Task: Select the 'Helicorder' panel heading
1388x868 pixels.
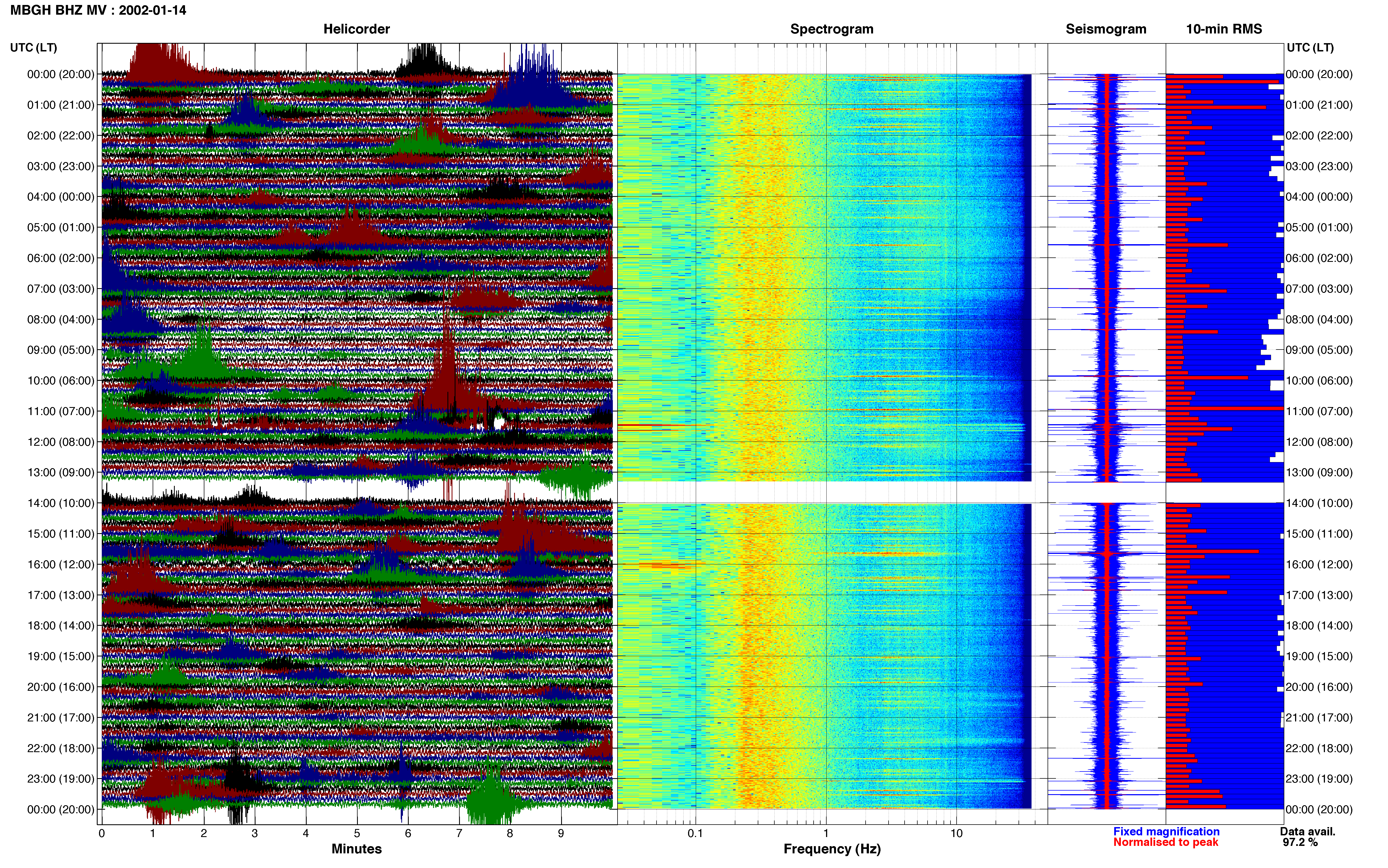Action: 356,29
